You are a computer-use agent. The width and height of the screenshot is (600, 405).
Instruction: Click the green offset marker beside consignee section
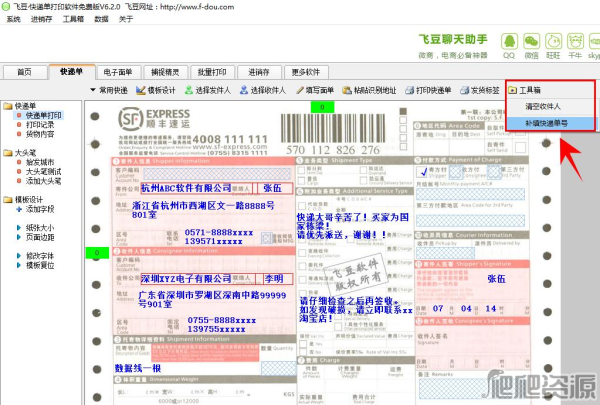click(x=97, y=253)
